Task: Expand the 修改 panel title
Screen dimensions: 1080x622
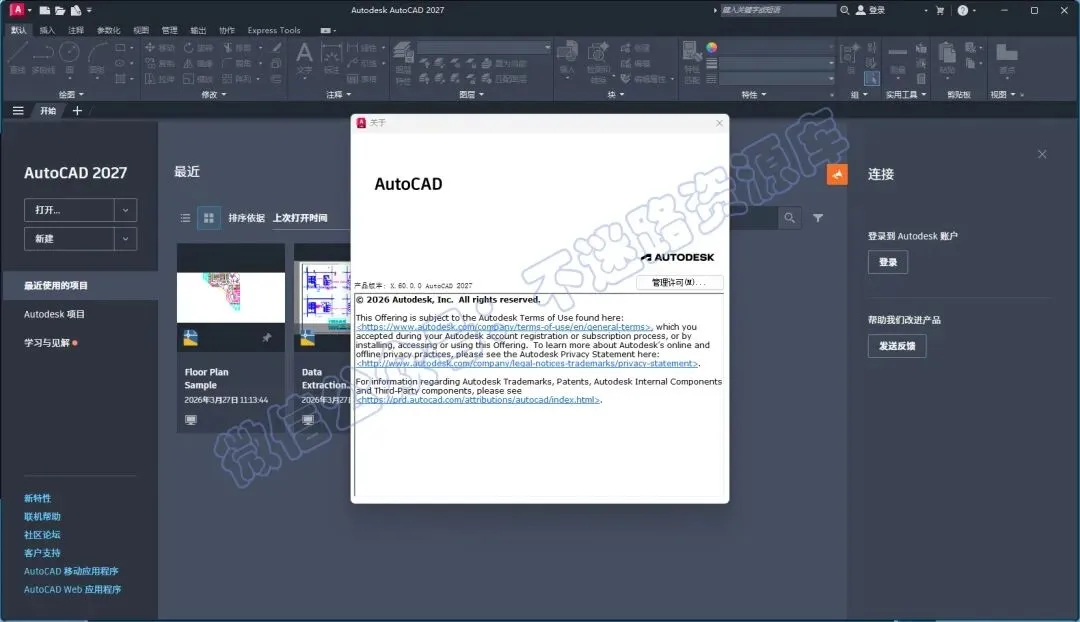Action: click(x=214, y=94)
